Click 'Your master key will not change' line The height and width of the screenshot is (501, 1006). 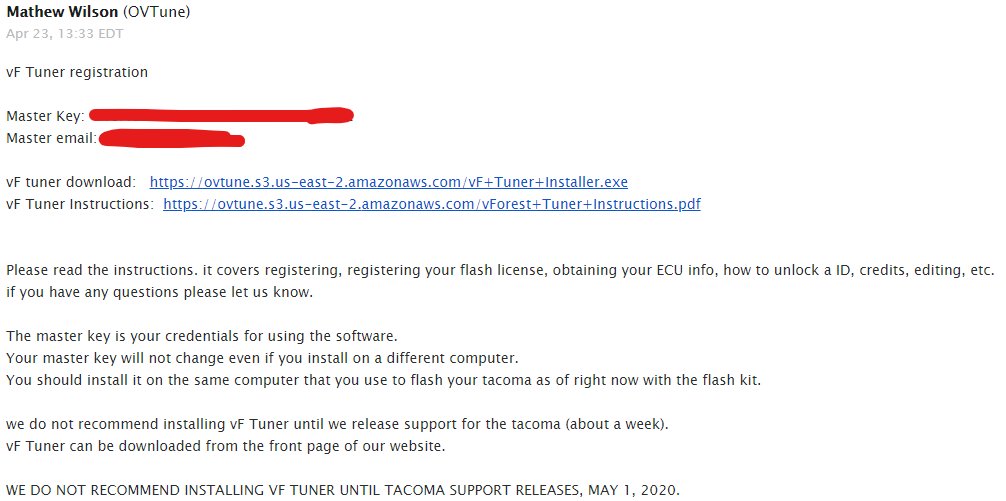point(262,358)
